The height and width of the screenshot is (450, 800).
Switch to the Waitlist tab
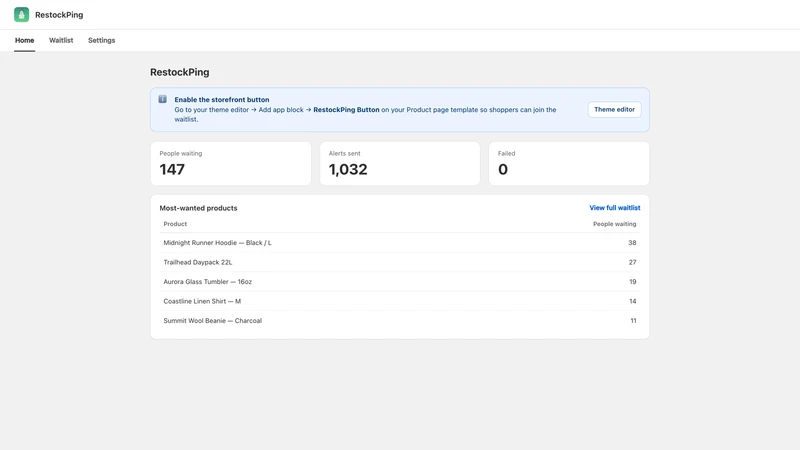click(x=61, y=40)
